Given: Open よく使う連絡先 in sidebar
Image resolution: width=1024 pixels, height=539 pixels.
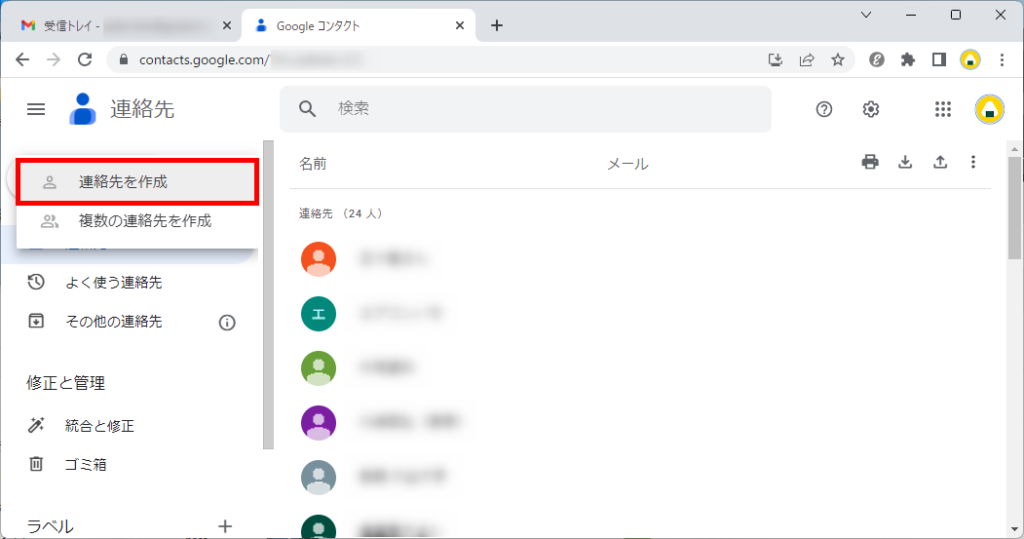Looking at the screenshot, I should click(113, 283).
